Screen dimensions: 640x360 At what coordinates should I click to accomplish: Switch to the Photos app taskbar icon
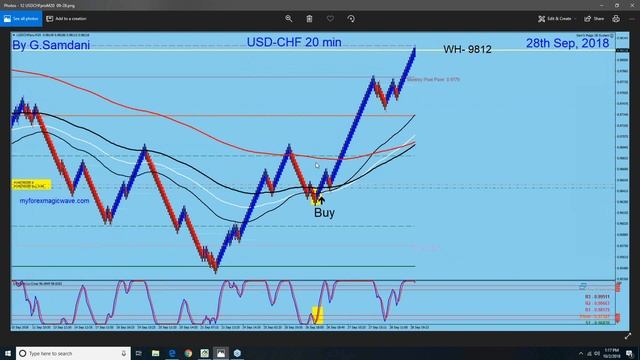(221, 353)
